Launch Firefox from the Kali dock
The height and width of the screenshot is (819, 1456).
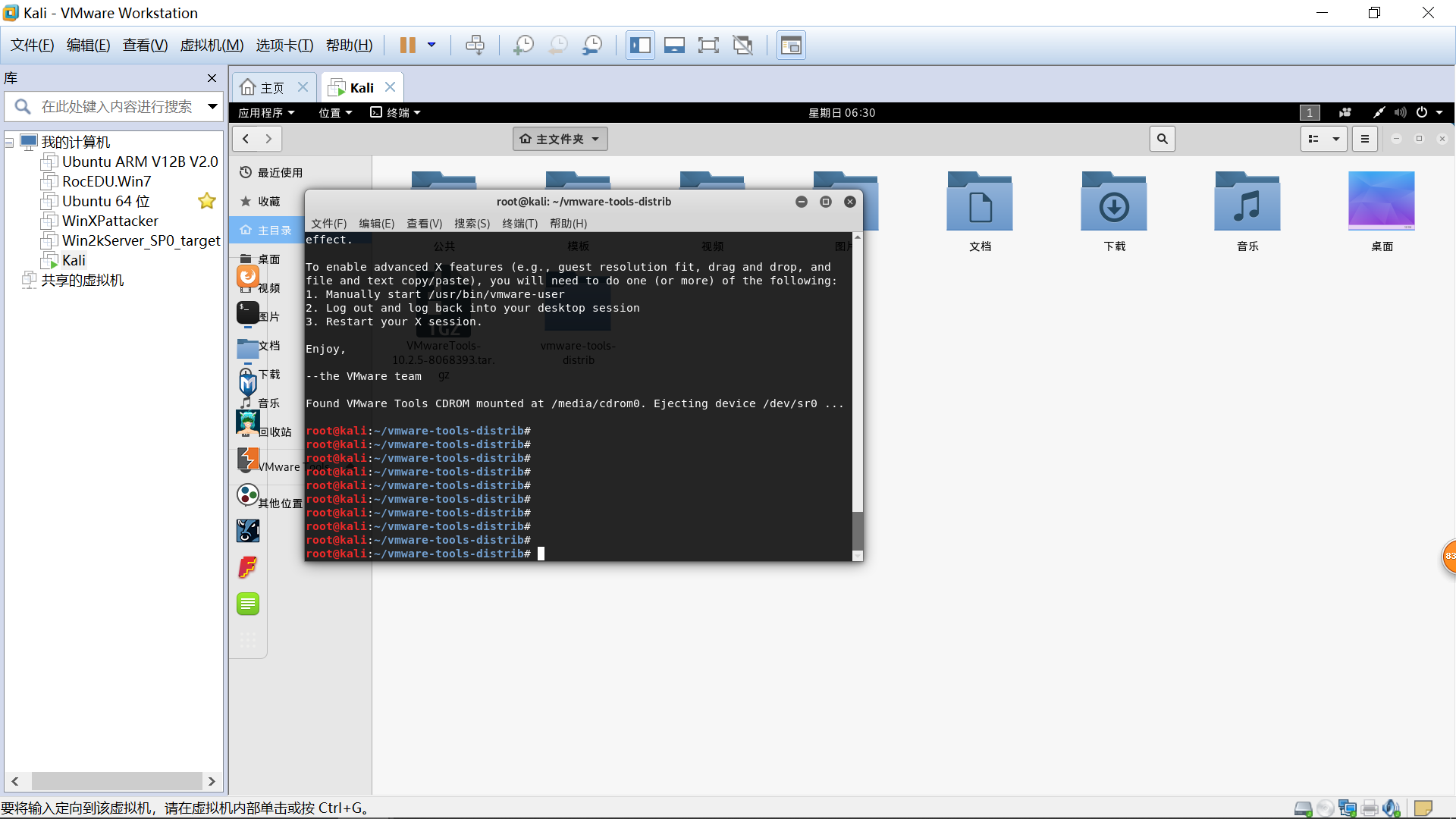(248, 277)
